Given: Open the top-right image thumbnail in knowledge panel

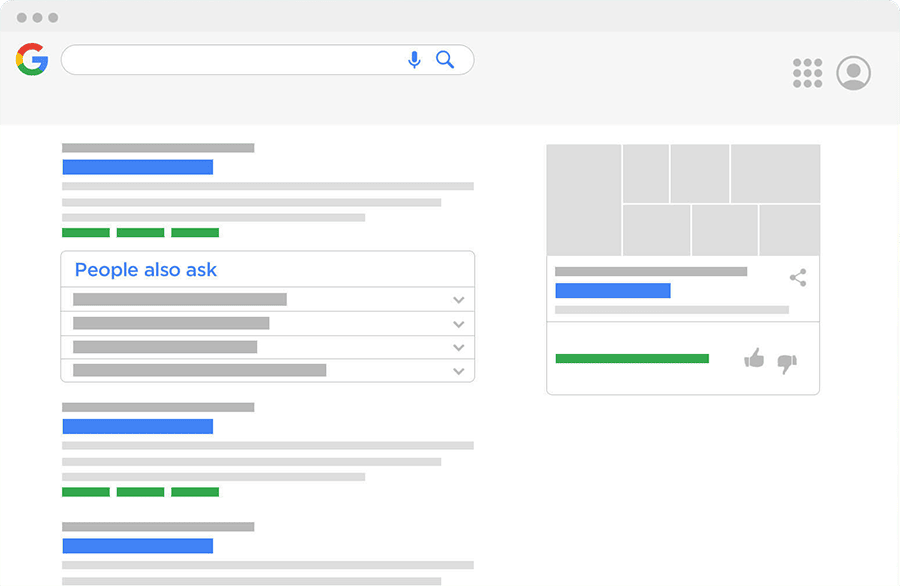Looking at the screenshot, I should (775, 173).
